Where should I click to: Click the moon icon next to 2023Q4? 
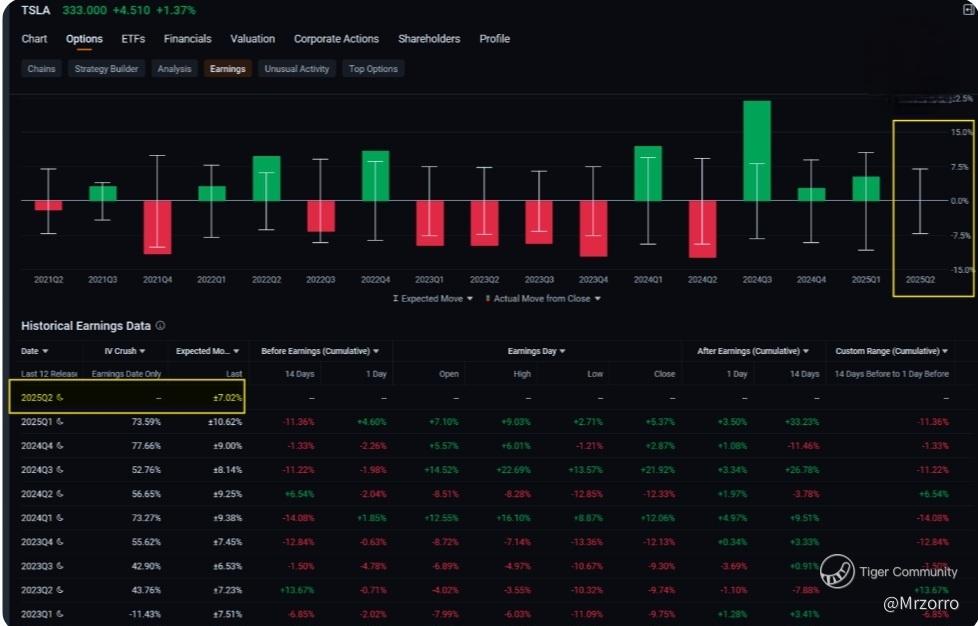point(60,542)
